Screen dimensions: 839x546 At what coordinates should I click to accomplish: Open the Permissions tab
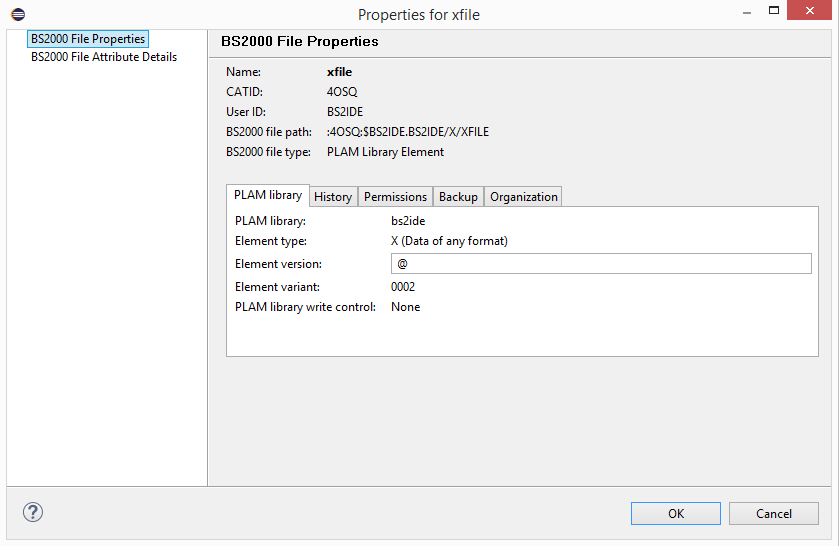[395, 197]
